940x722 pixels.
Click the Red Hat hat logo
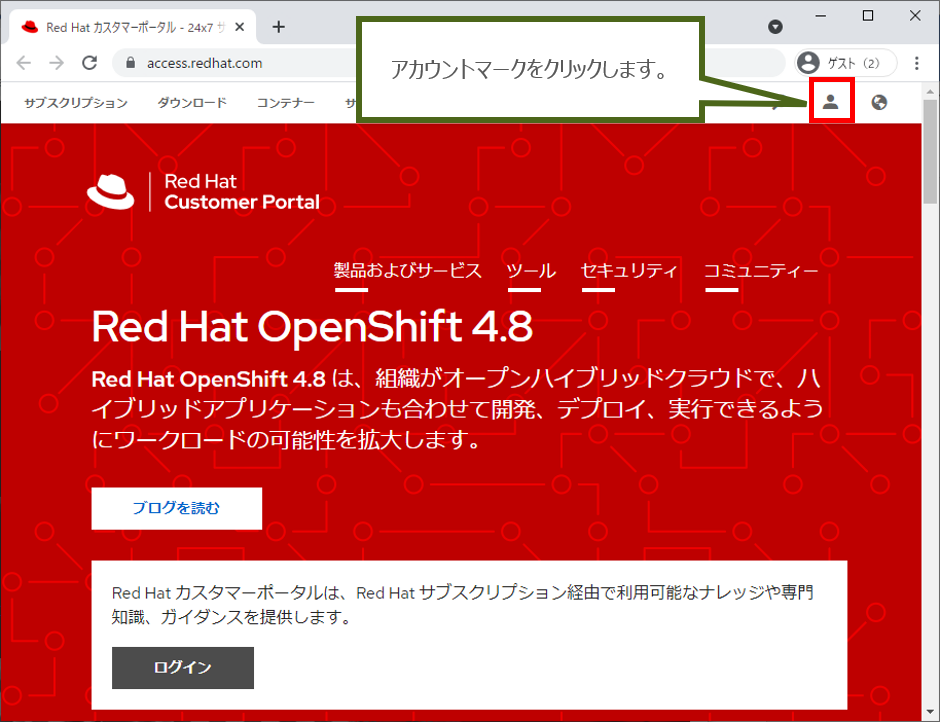111,192
